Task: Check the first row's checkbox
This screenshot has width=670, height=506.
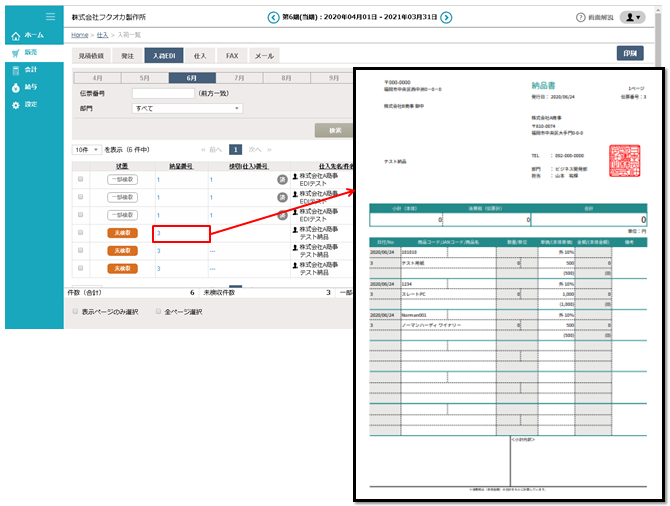Action: [81, 179]
